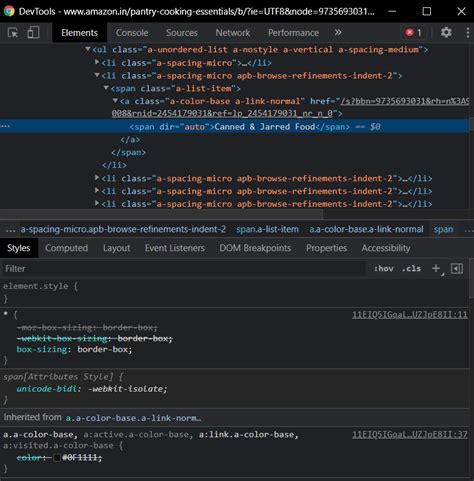Activate the inspect element picker tool

pyautogui.click(x=13, y=33)
